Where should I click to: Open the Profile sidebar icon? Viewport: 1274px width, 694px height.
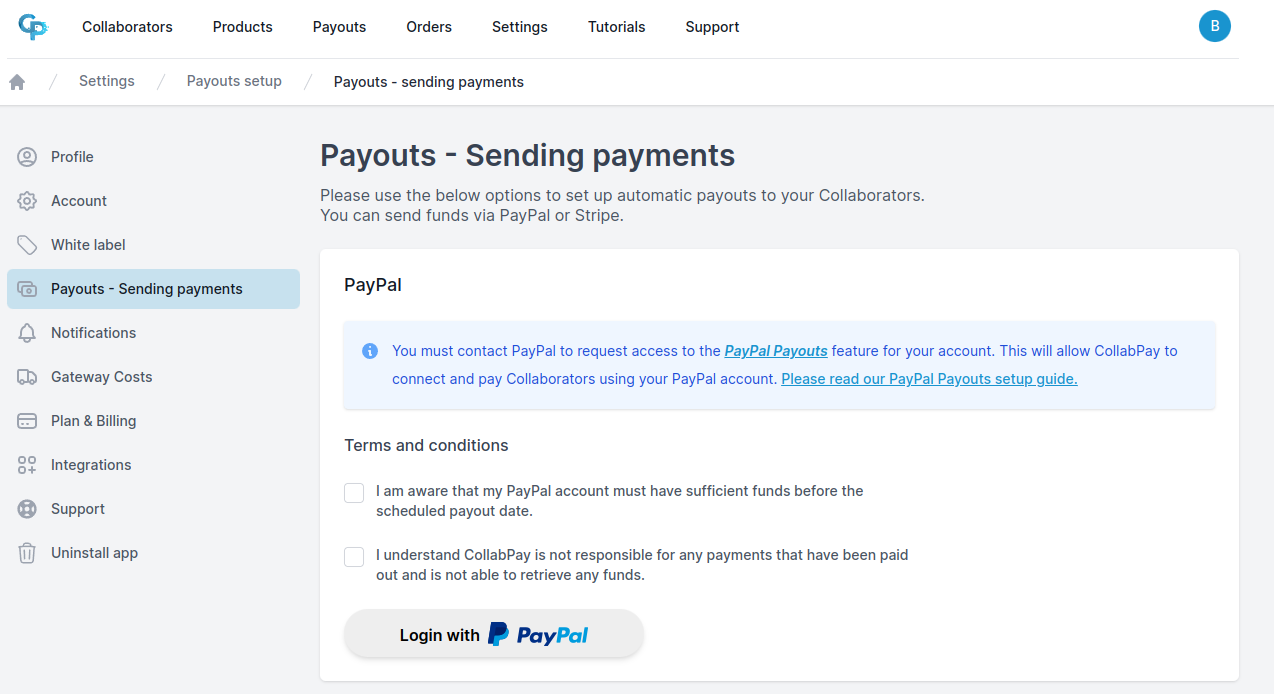click(x=26, y=157)
